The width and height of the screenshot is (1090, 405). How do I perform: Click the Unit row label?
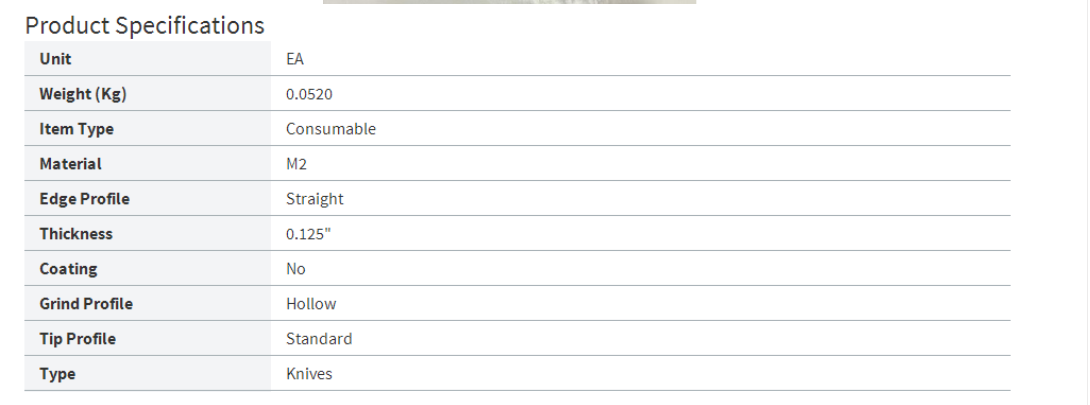(56, 59)
